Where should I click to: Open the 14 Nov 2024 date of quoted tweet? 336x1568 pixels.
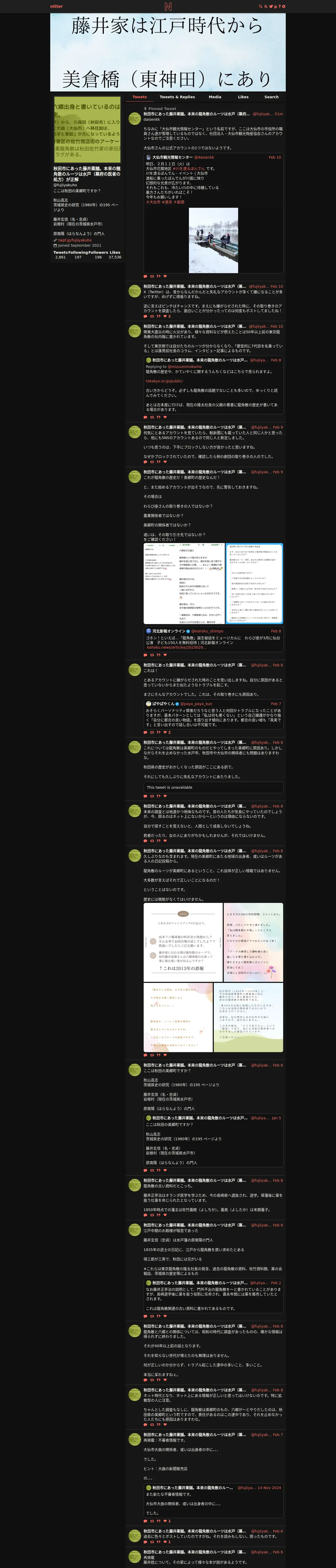pyautogui.click(x=269, y=1488)
